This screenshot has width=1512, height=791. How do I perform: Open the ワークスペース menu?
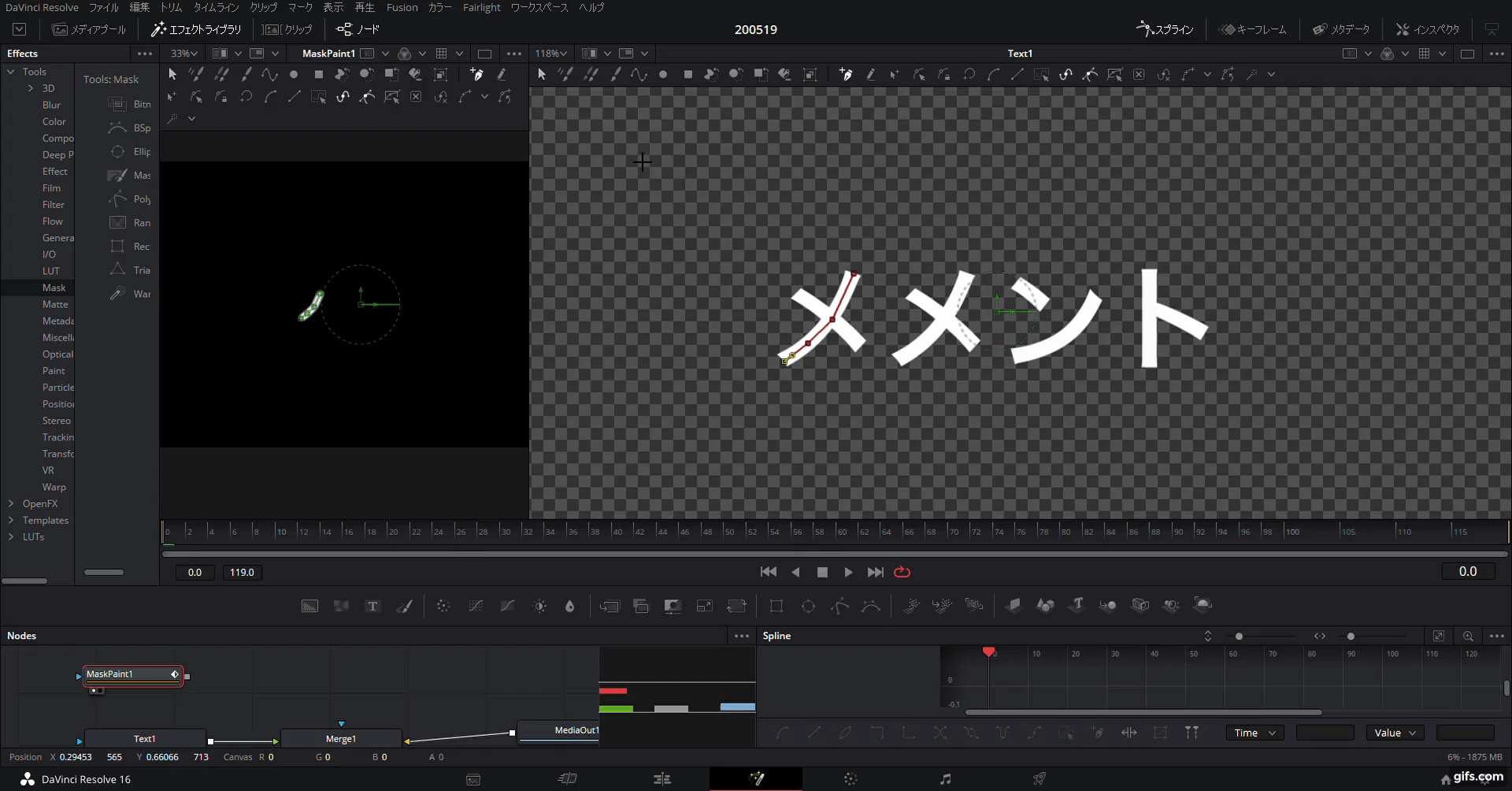(x=539, y=7)
